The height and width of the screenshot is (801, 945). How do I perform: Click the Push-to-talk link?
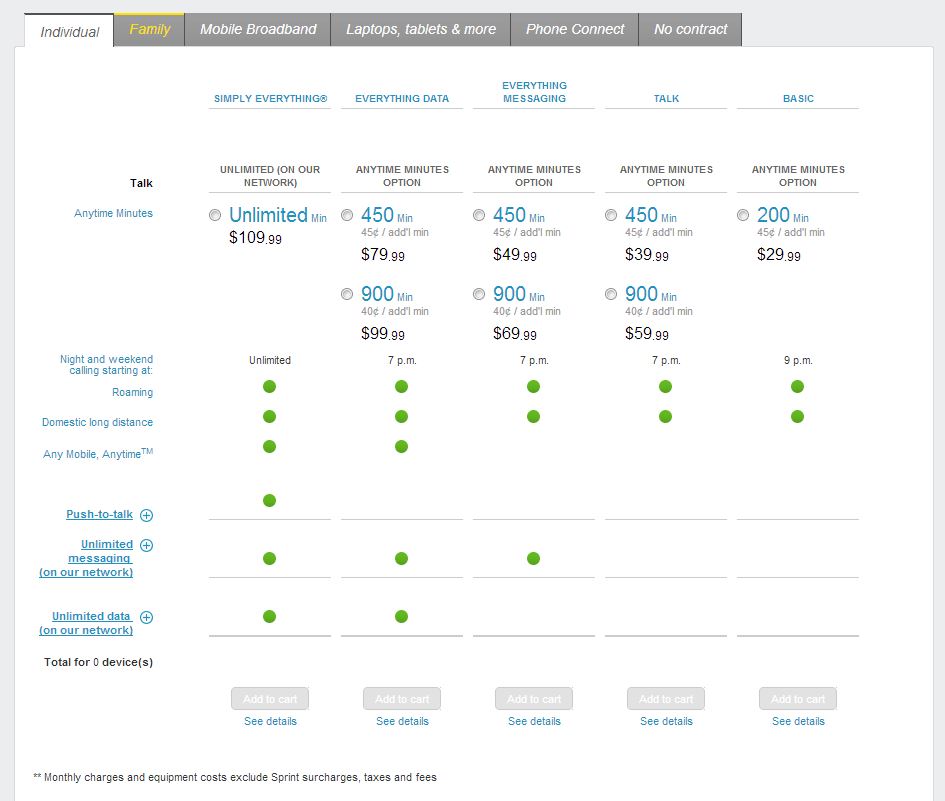click(99, 514)
